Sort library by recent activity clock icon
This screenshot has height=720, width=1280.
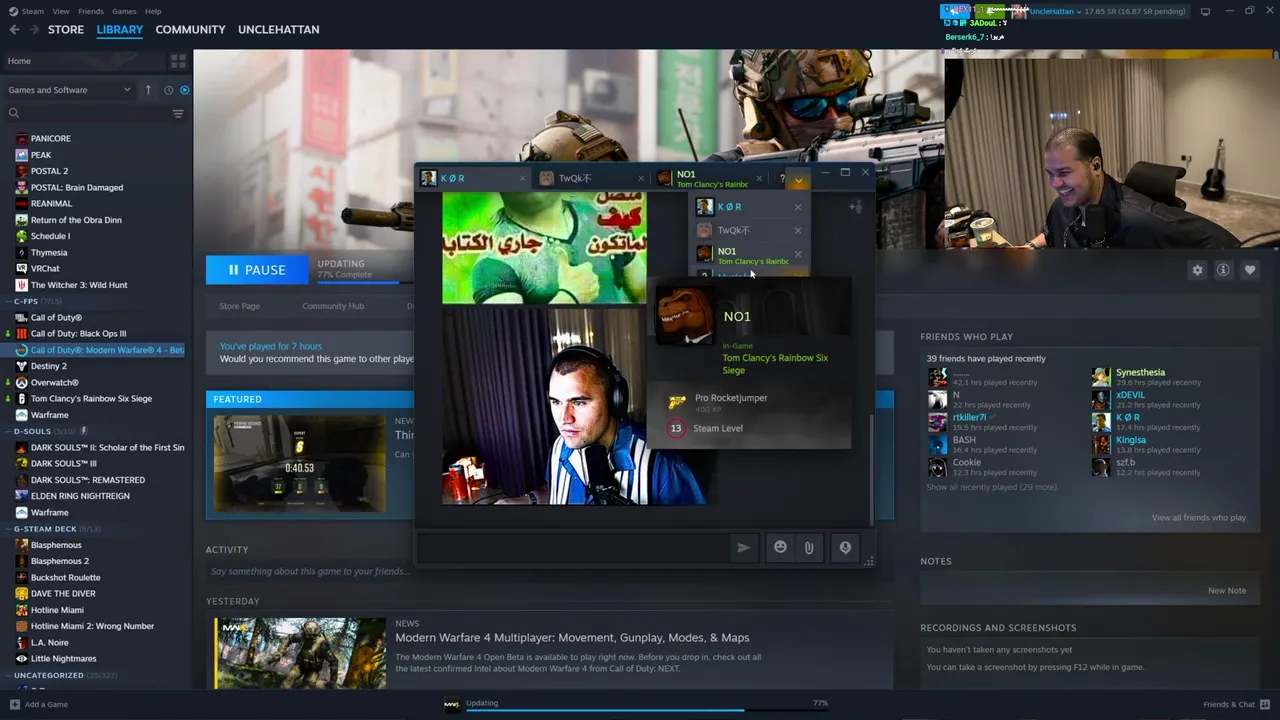[x=168, y=90]
